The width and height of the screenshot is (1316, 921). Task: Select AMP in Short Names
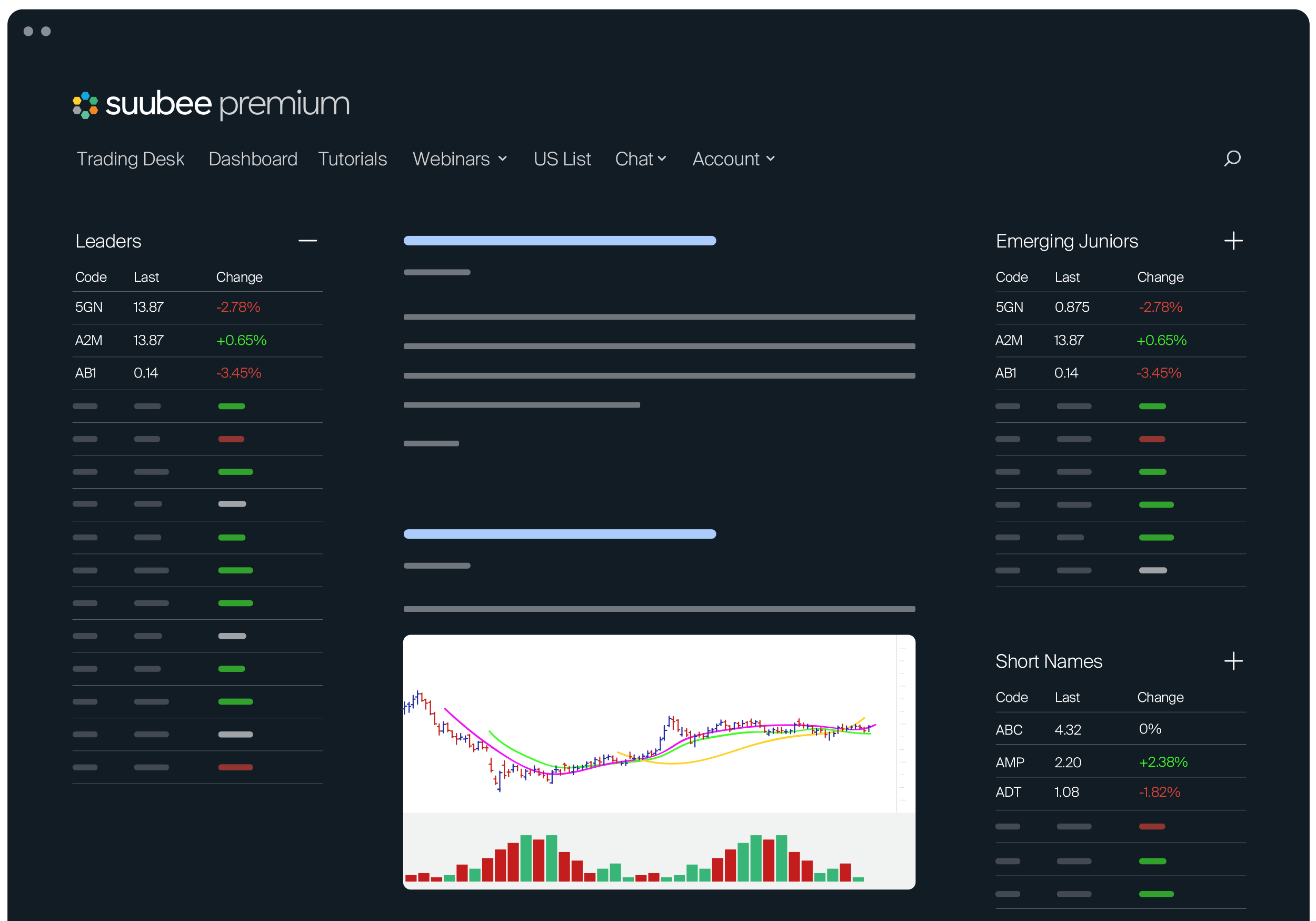coord(1121,761)
